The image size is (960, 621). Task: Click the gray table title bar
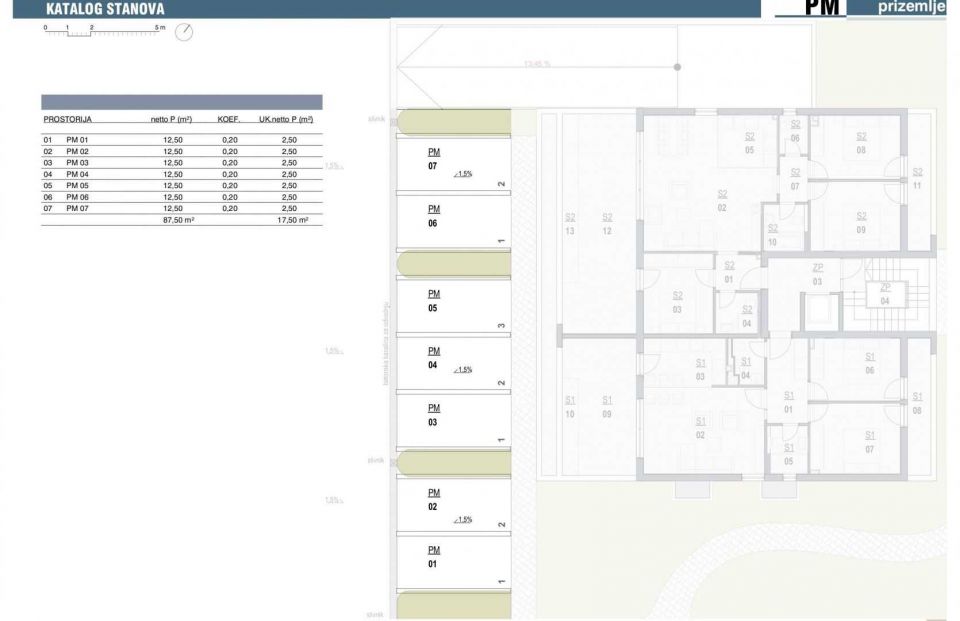pos(181,102)
